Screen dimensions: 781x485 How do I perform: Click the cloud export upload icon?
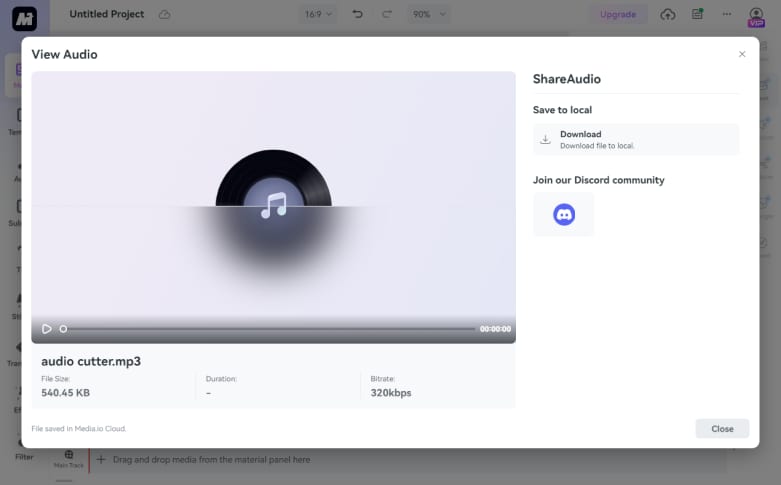(668, 14)
